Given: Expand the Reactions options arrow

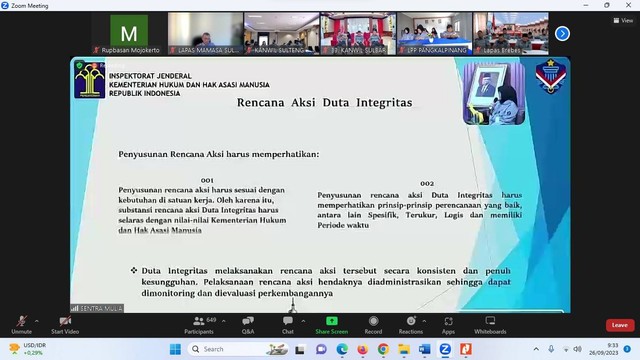Looking at the screenshot, I should coord(424,322).
